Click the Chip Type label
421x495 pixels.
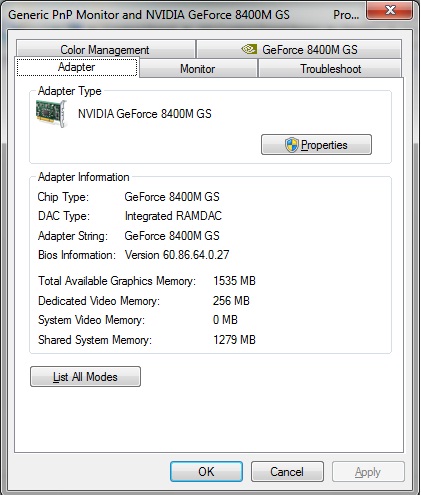[63, 197]
